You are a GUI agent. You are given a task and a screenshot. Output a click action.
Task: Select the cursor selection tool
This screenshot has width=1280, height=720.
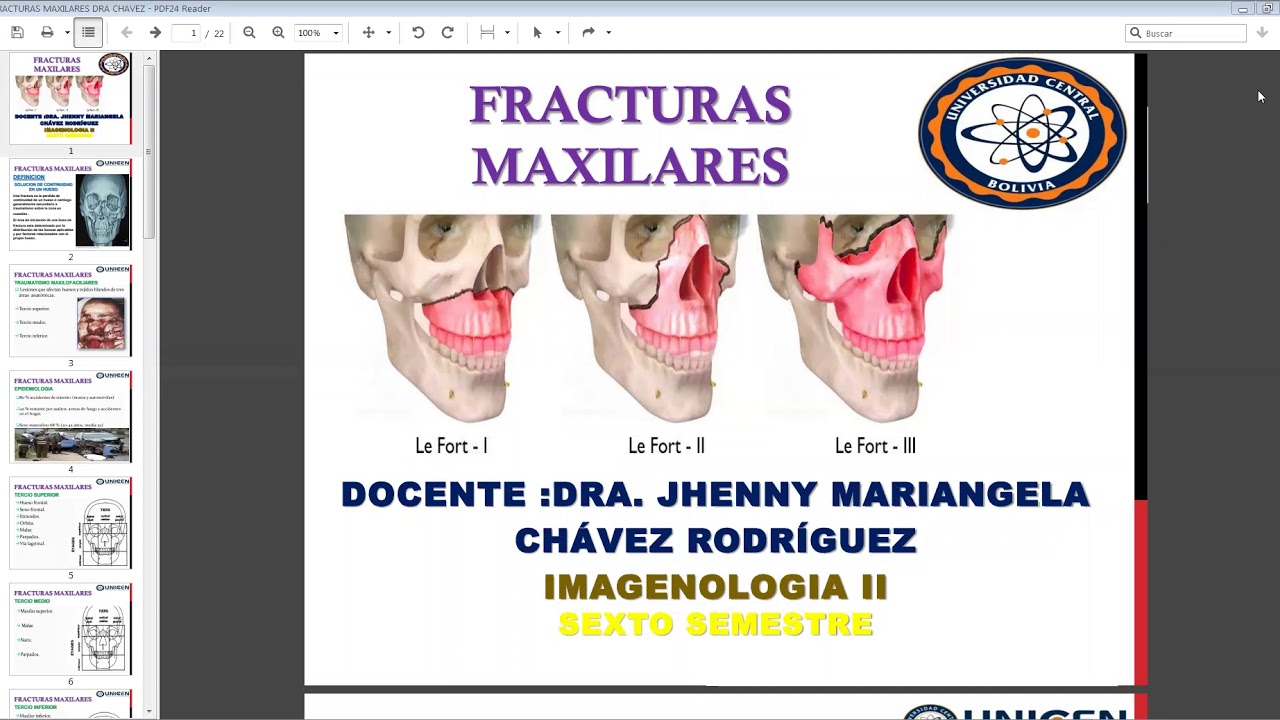(537, 33)
